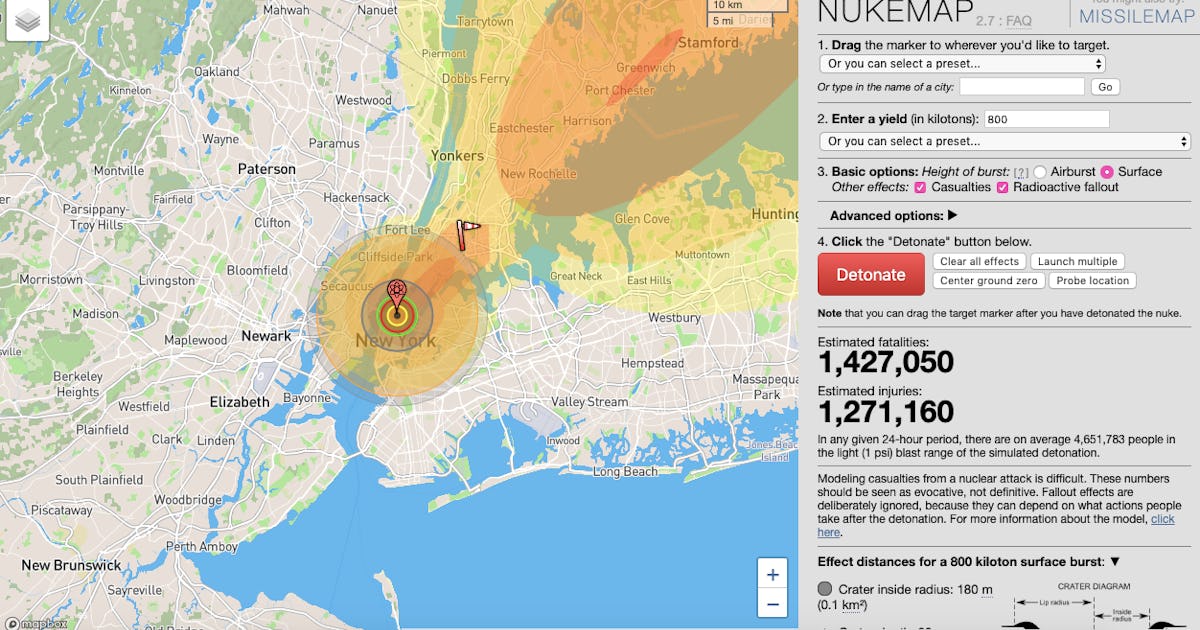Zoom out using the minus map control

click(772, 604)
